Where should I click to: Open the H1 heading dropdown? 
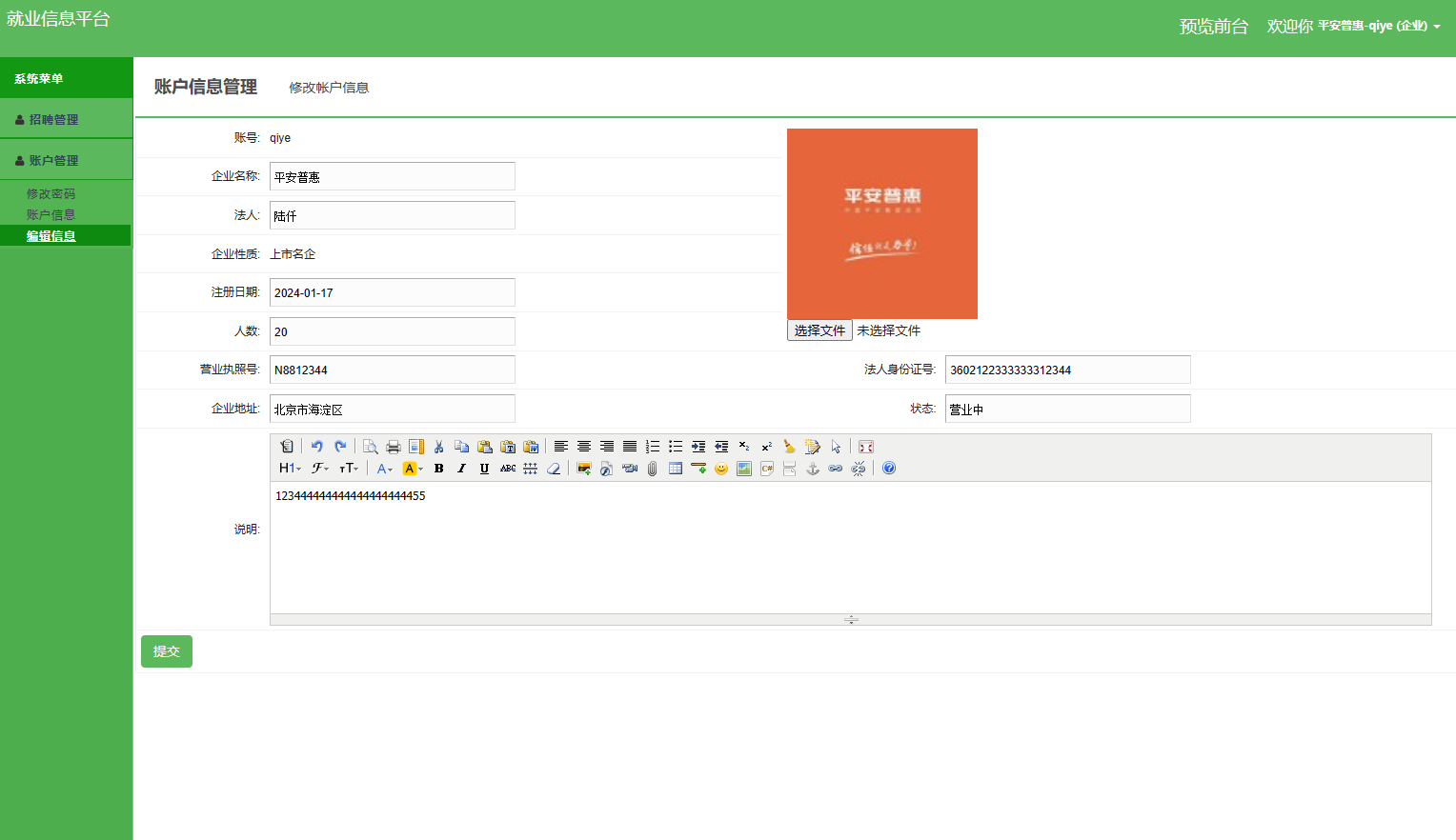tap(290, 469)
